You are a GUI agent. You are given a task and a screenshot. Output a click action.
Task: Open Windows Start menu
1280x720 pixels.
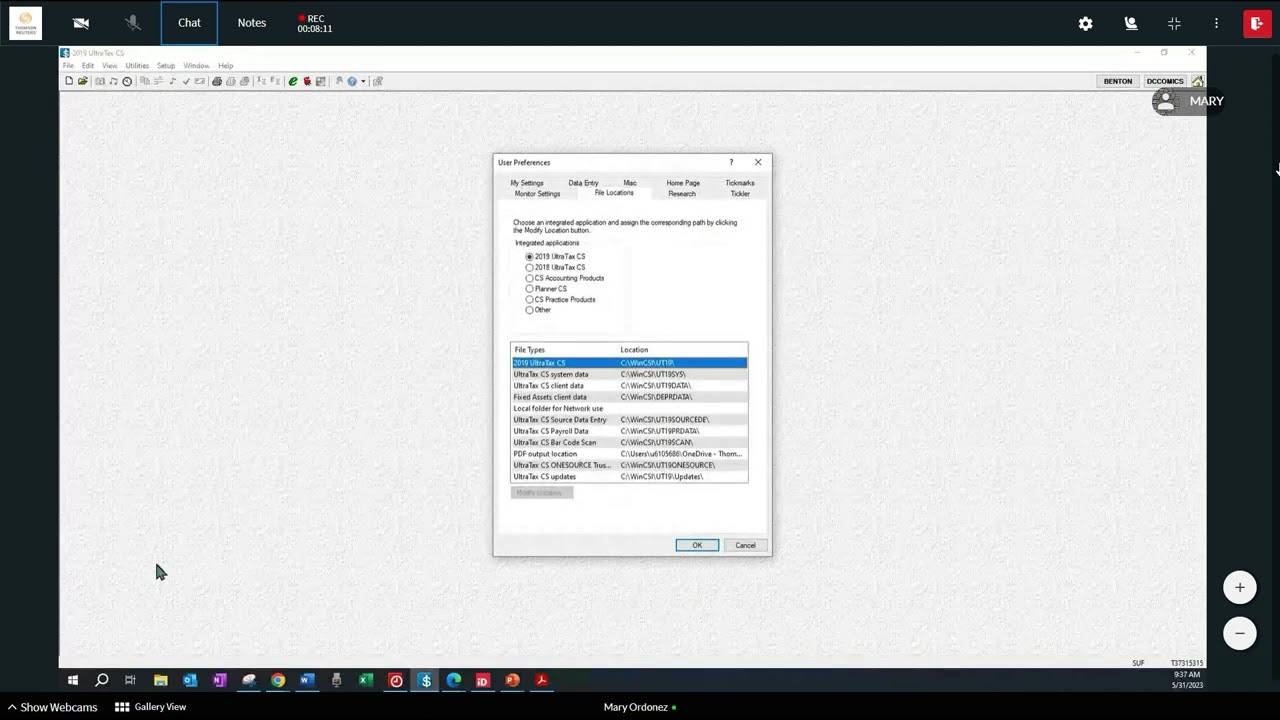click(x=73, y=680)
